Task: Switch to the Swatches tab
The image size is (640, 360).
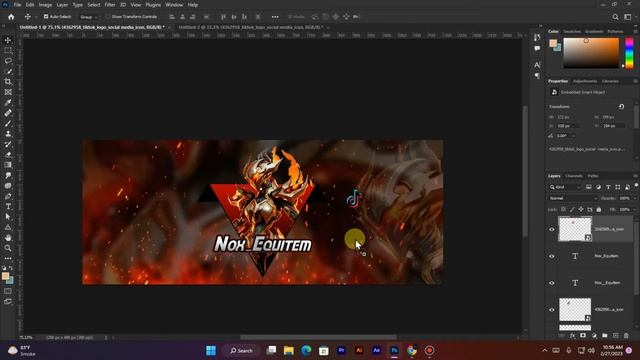Action: (x=572, y=31)
